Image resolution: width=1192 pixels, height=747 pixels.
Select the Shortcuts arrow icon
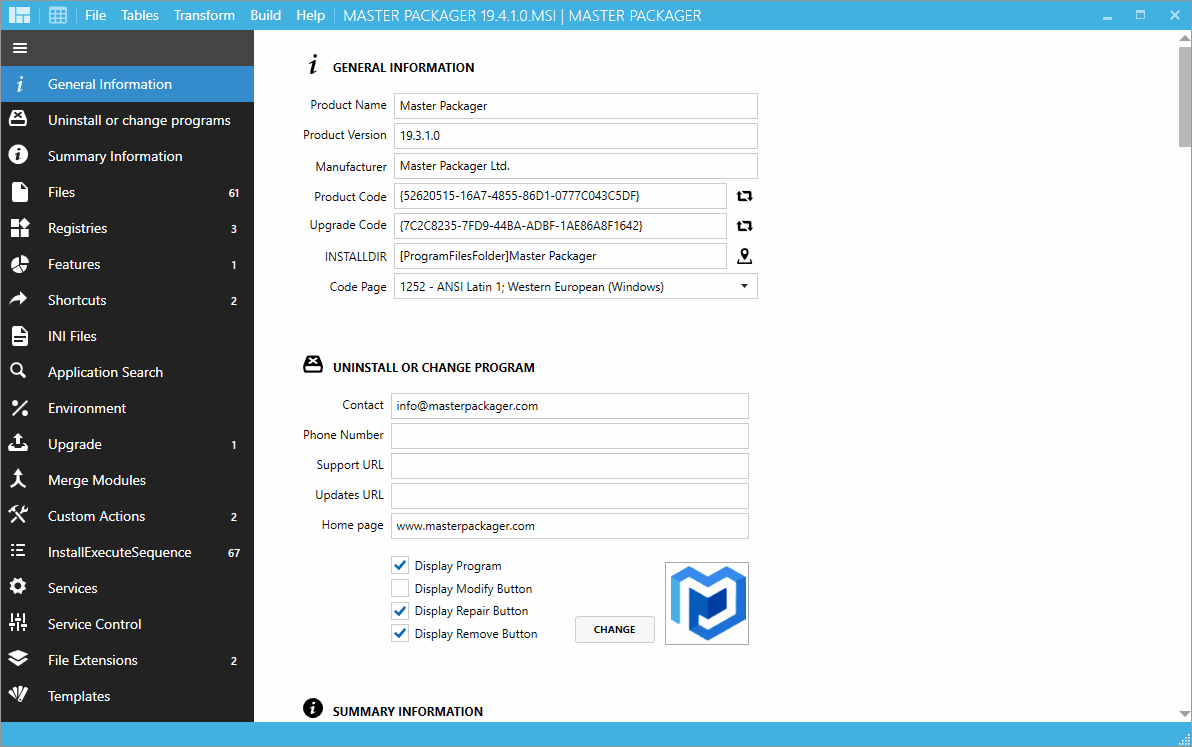18,299
